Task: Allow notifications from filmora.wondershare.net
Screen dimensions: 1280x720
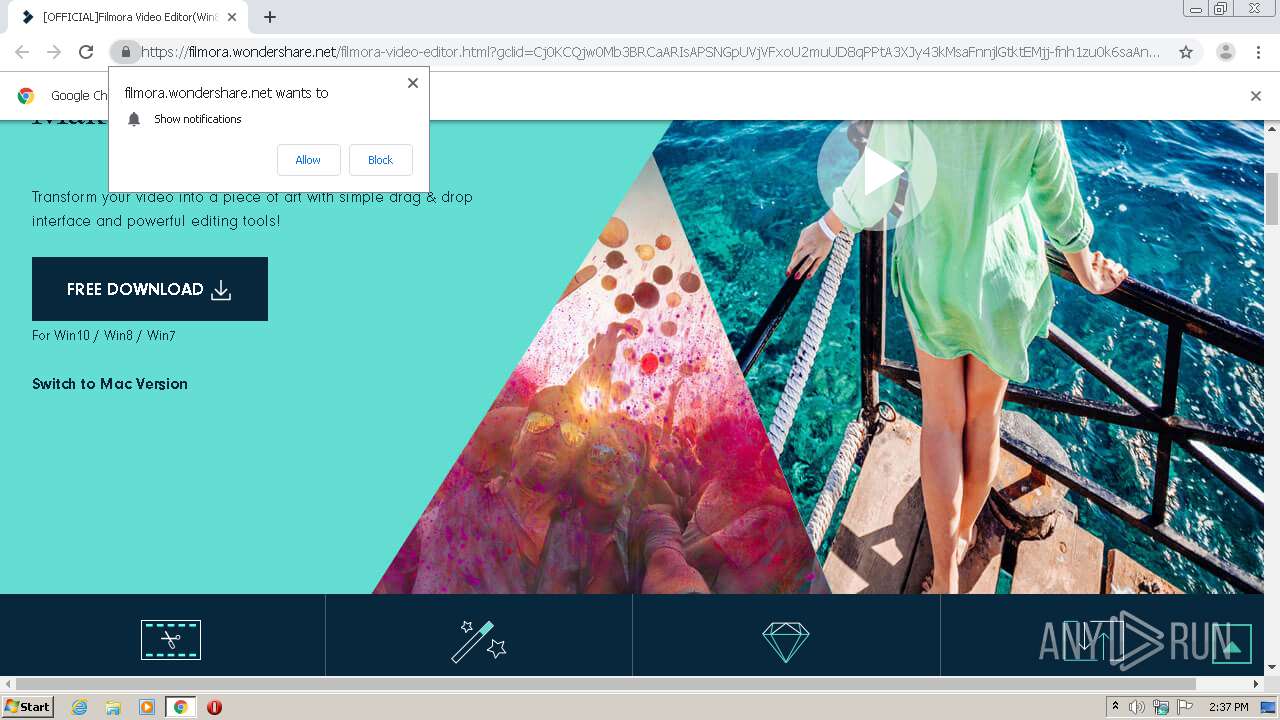Action: [308, 160]
